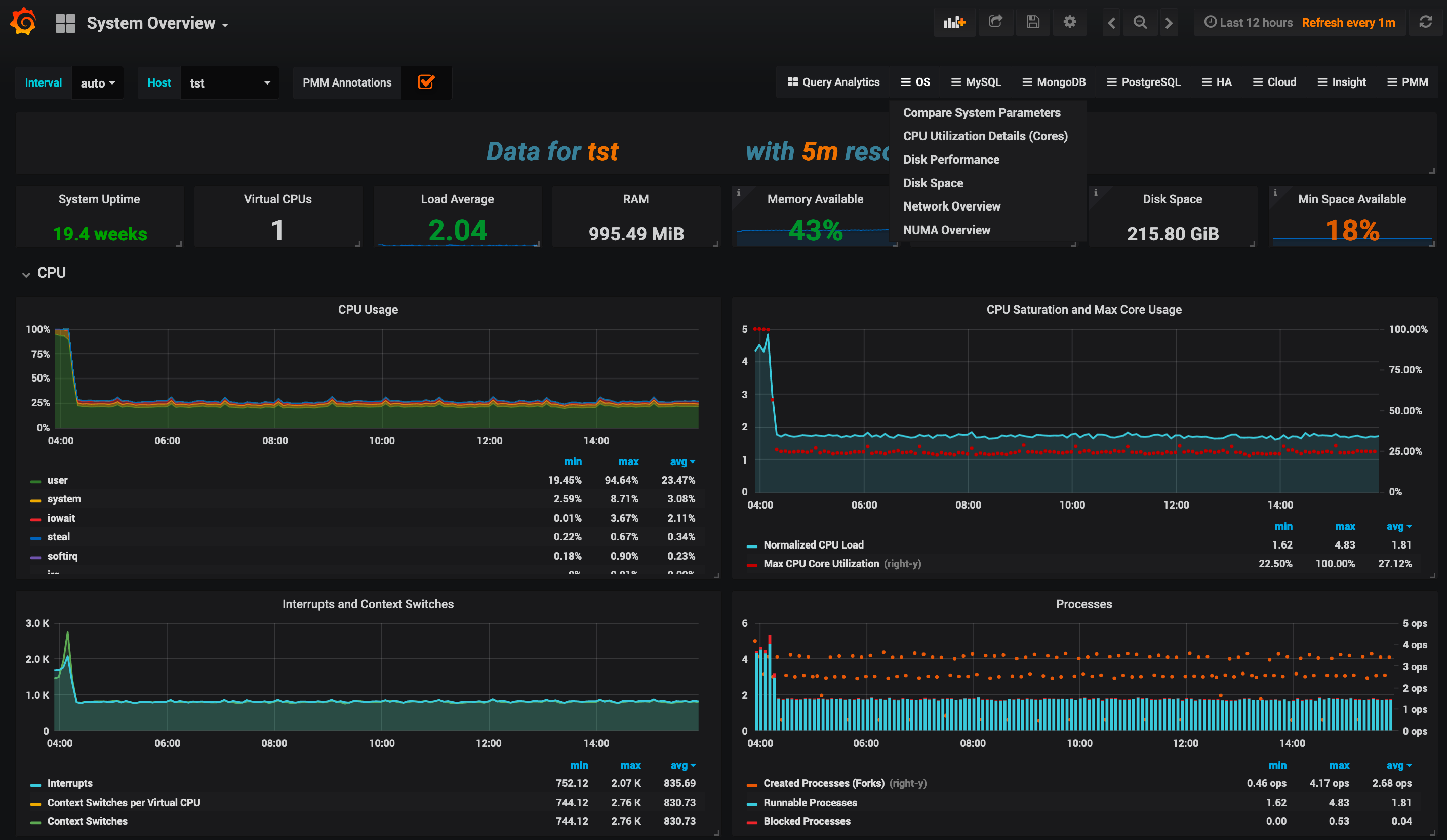The height and width of the screenshot is (840, 1447).
Task: Toggle the steal series in legend
Action: coord(59,537)
